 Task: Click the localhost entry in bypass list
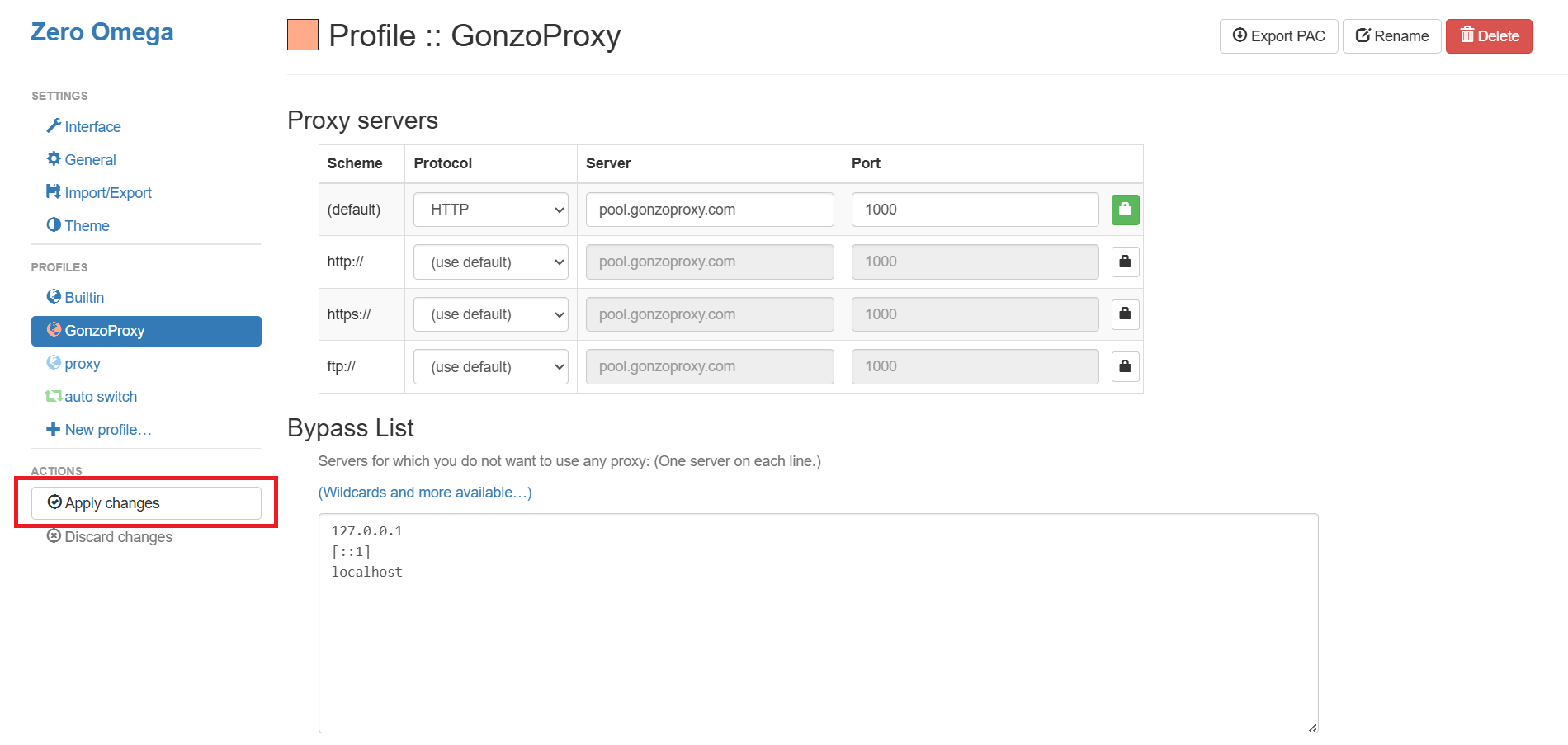click(367, 572)
